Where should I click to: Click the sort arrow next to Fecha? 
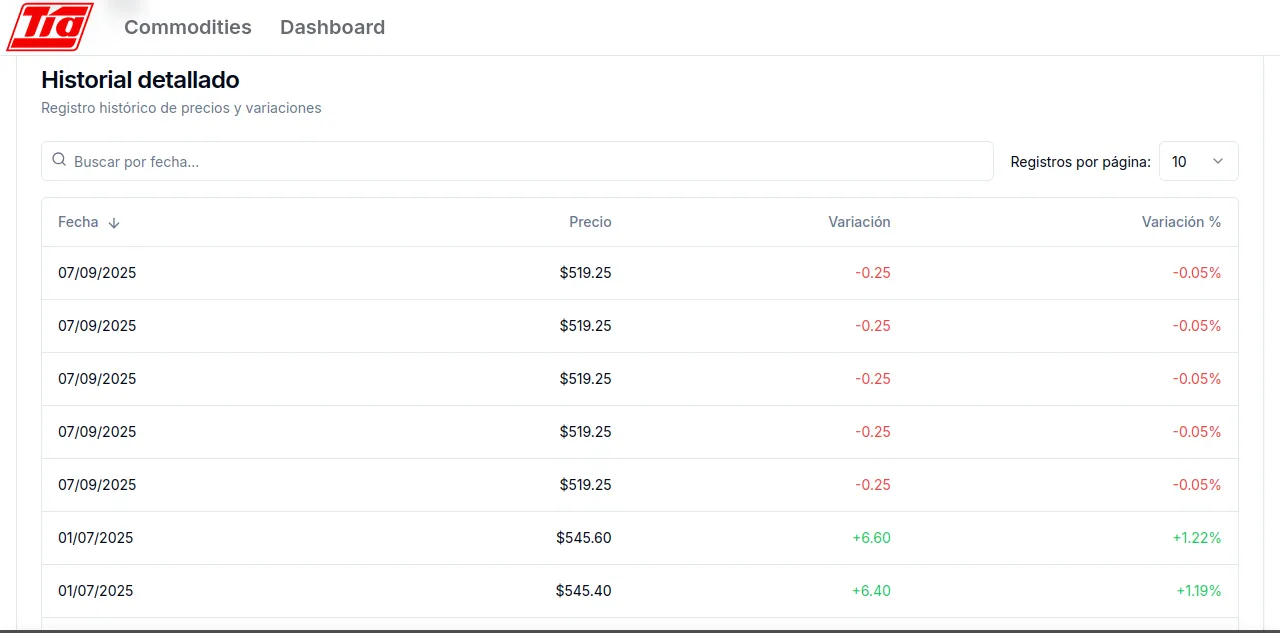pos(113,222)
